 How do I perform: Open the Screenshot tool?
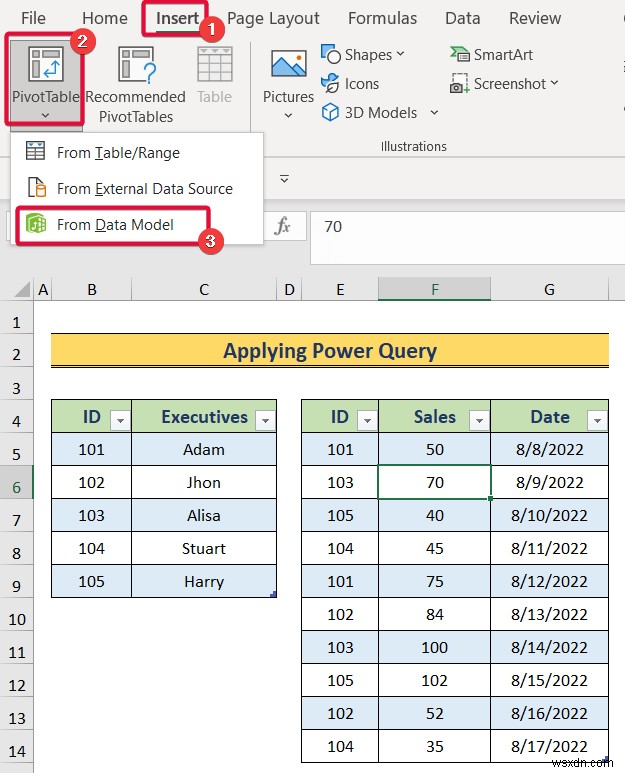(504, 84)
